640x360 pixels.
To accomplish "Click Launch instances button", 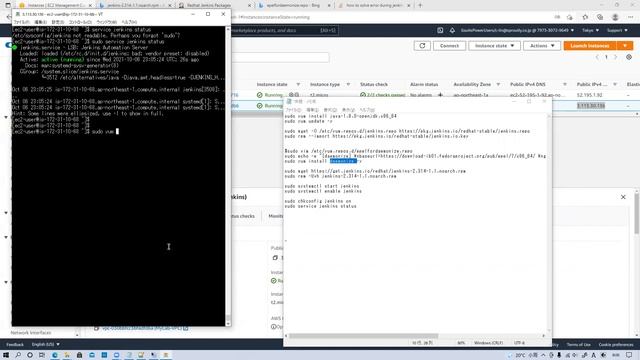I will click(590, 46).
